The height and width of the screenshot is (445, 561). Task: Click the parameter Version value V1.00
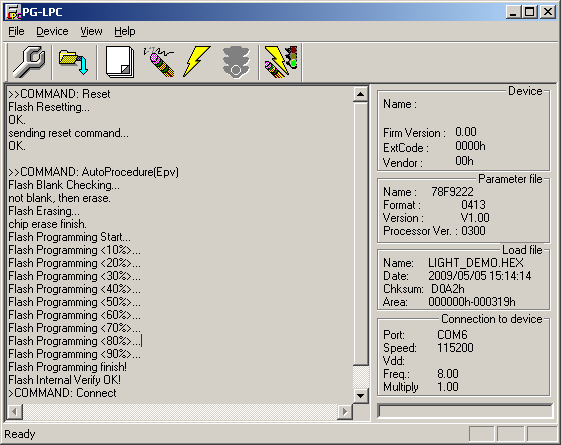point(475,217)
